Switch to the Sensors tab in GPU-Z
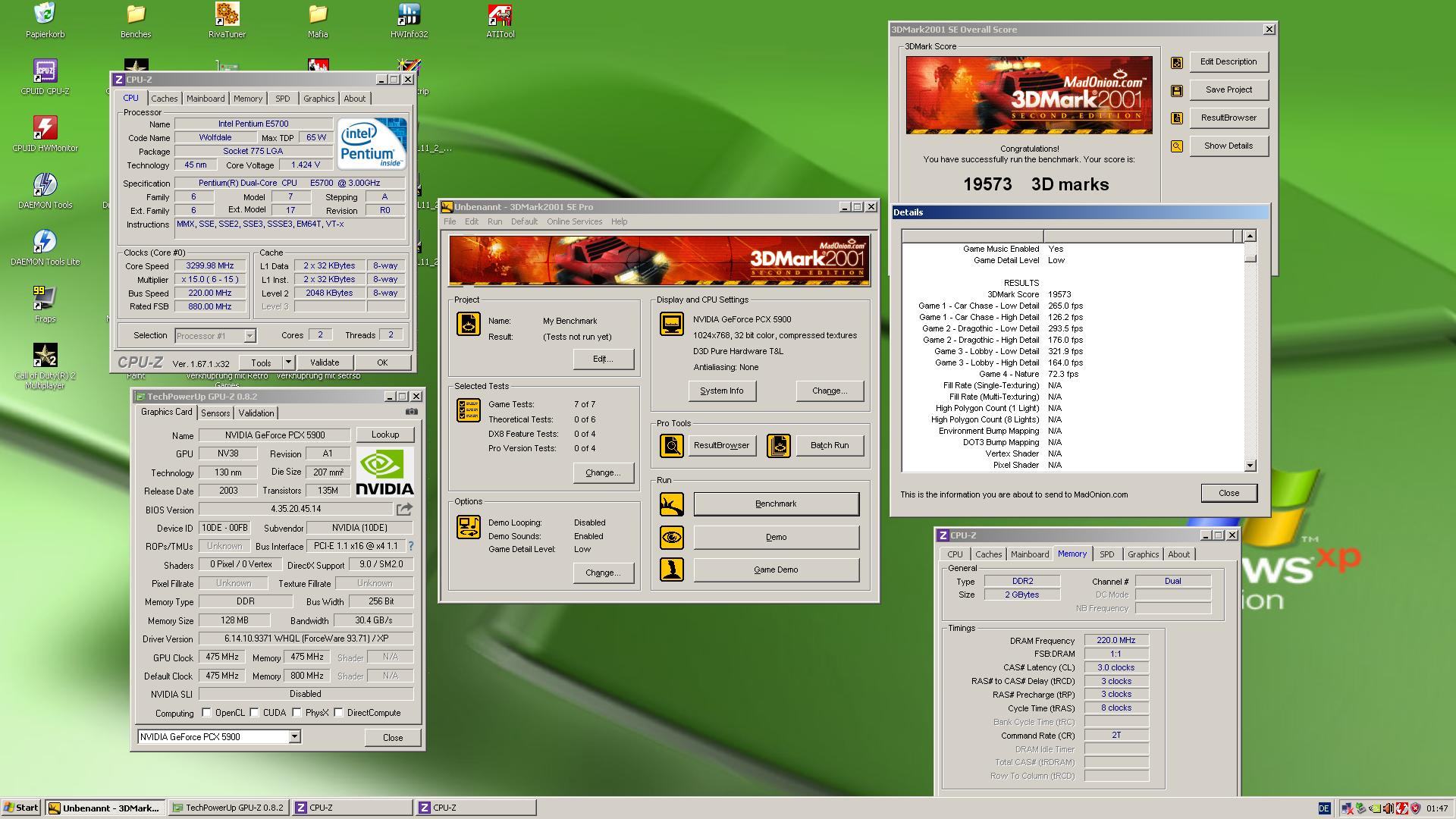1456x819 pixels. pyautogui.click(x=215, y=413)
